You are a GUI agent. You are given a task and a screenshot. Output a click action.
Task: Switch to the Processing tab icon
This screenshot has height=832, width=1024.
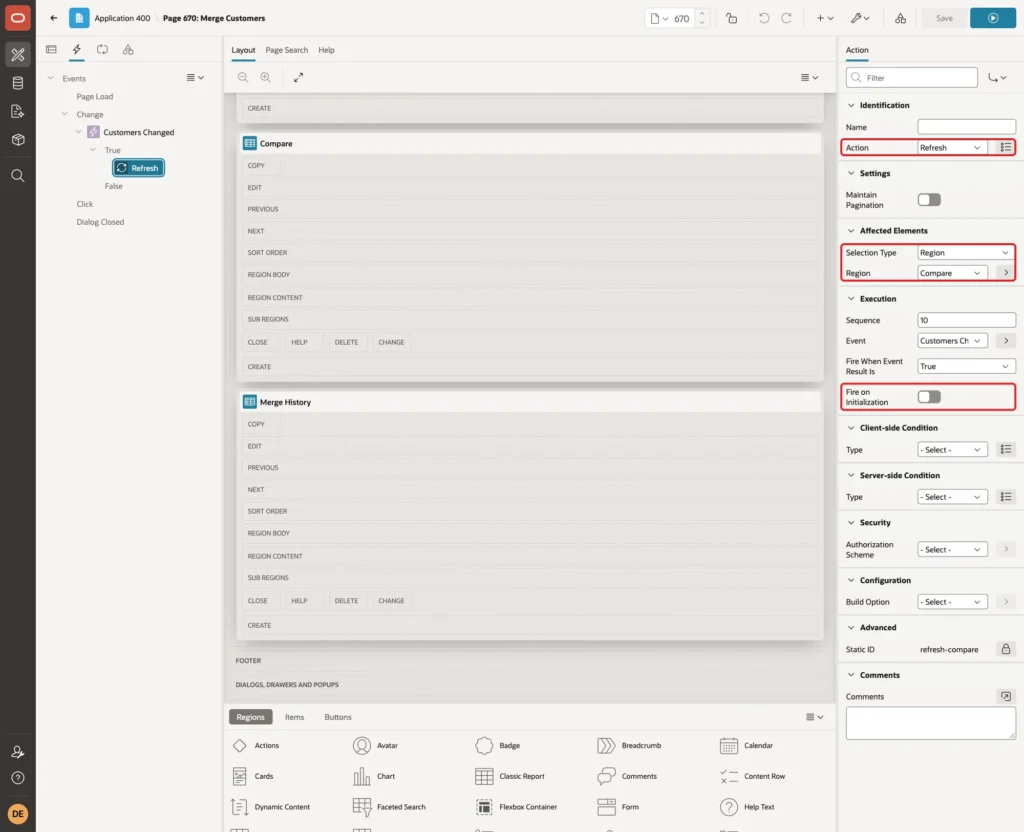[x=103, y=49]
